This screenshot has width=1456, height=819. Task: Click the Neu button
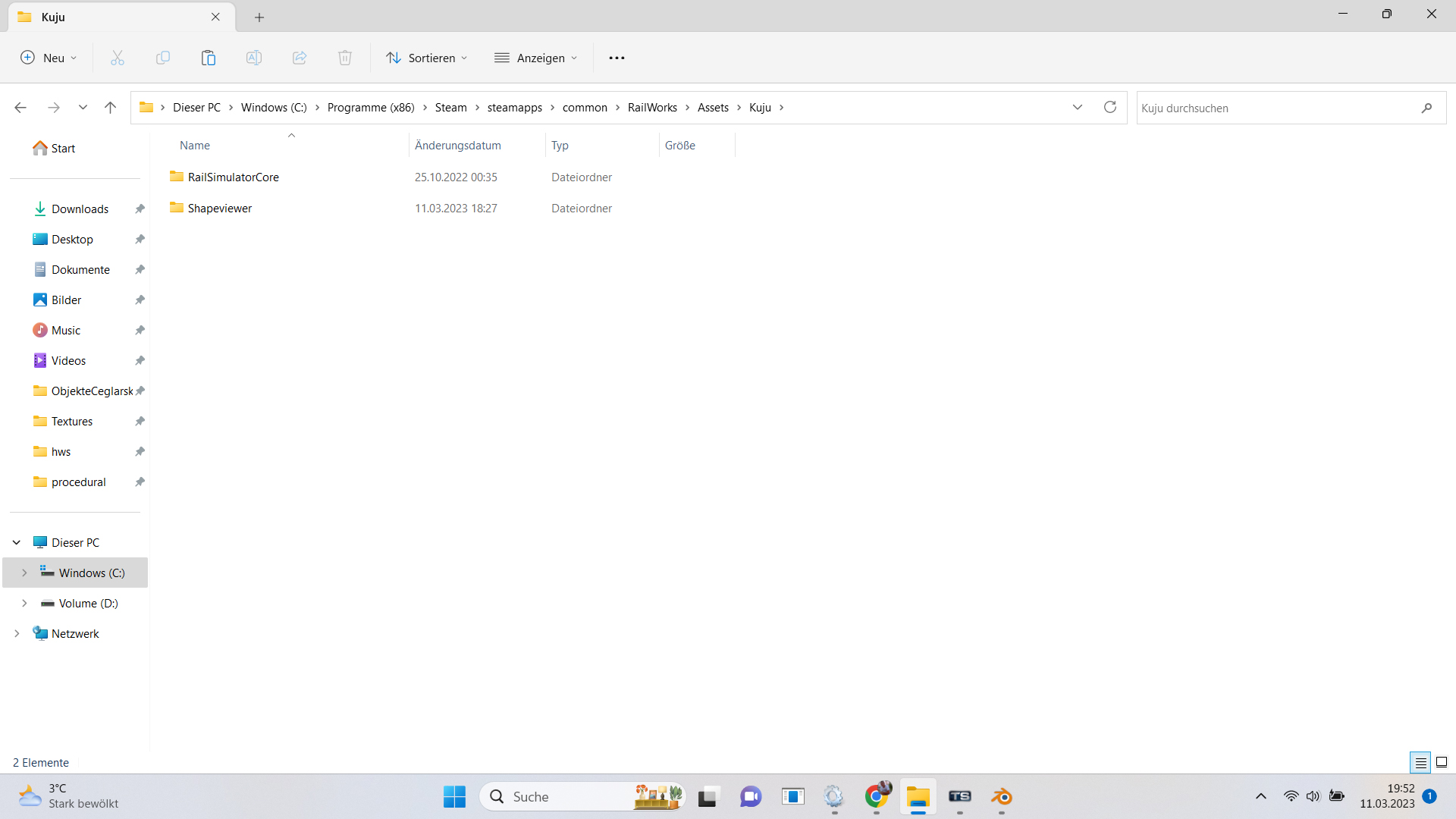49,58
